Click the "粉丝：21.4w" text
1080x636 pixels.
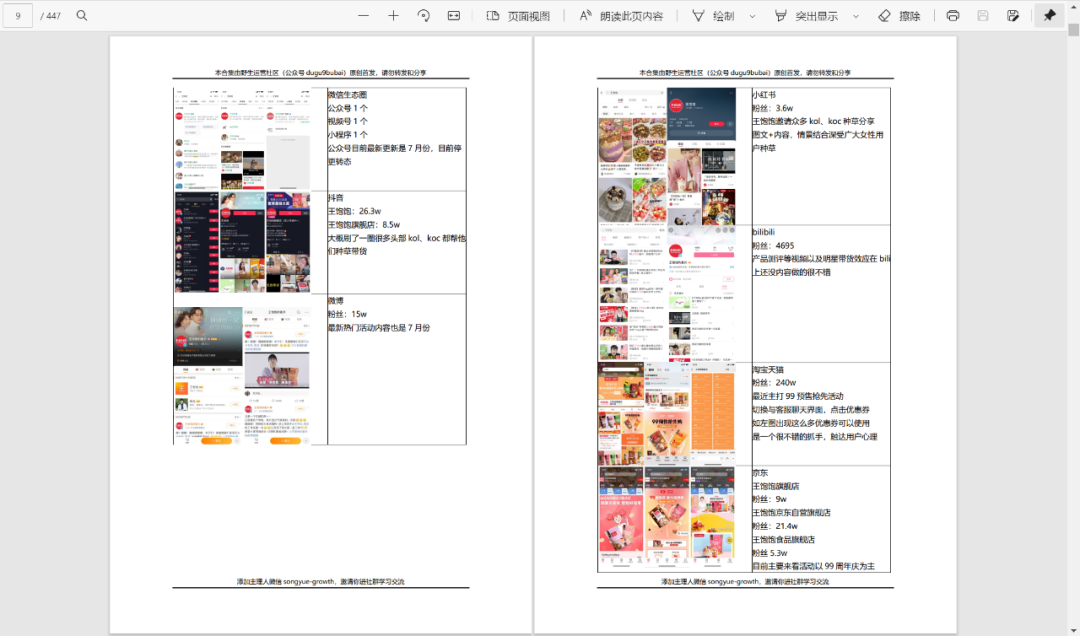(775, 526)
